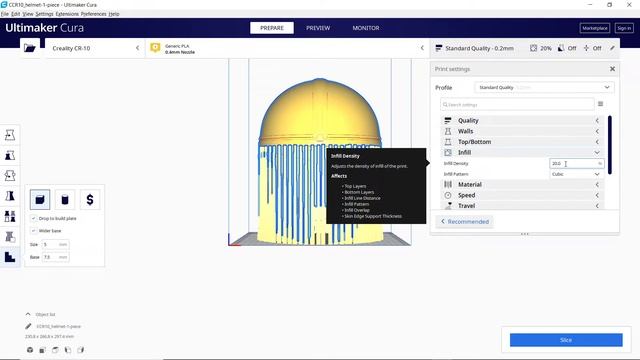Click the support Off indicator icon
Screen dimensions: 640x360
[561, 48]
